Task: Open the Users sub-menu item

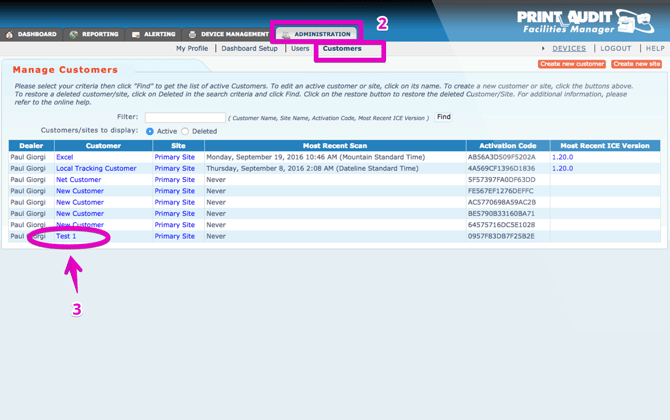Action: tap(300, 48)
